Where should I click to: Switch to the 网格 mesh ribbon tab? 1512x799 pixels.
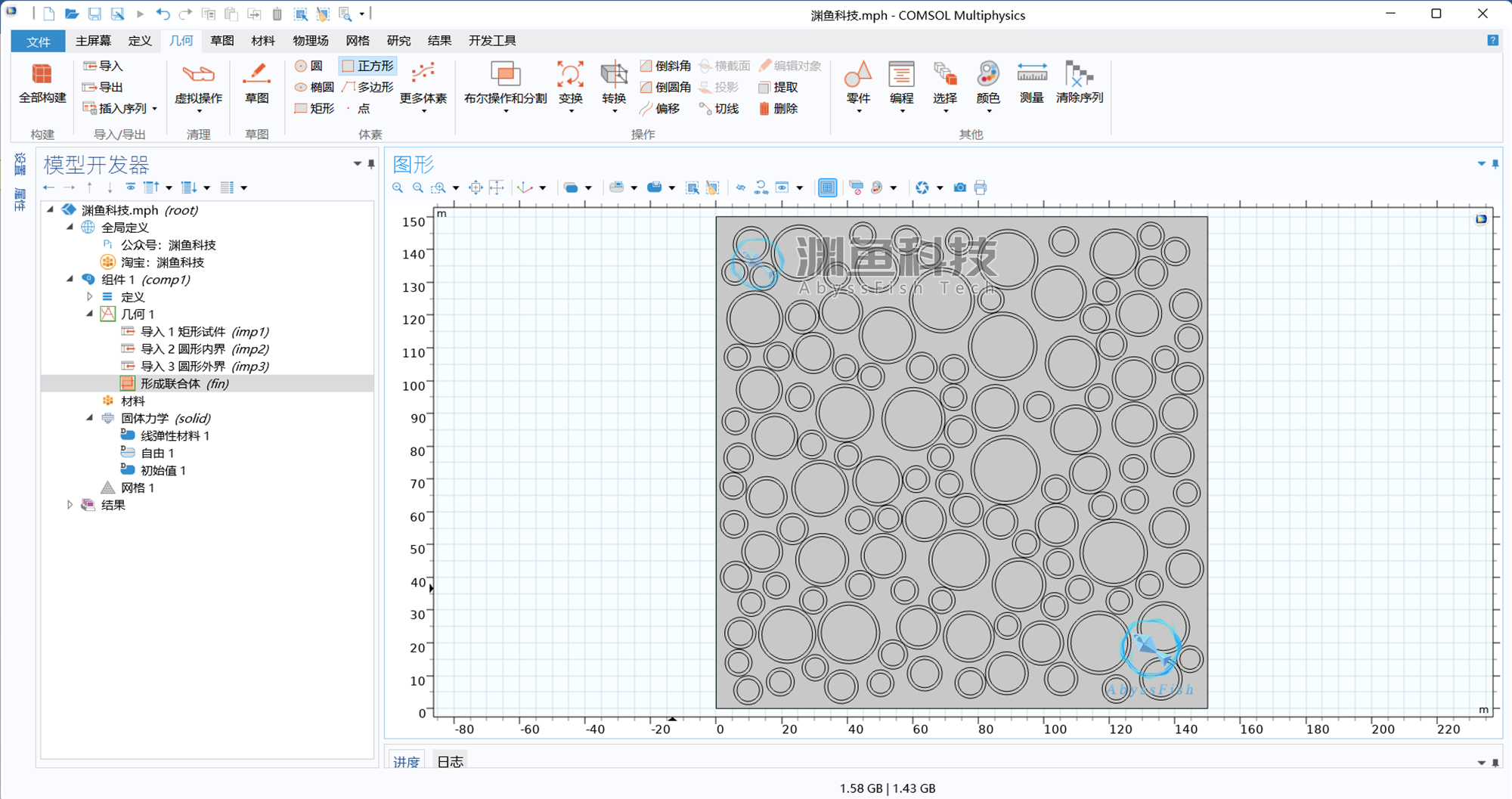pos(358,41)
